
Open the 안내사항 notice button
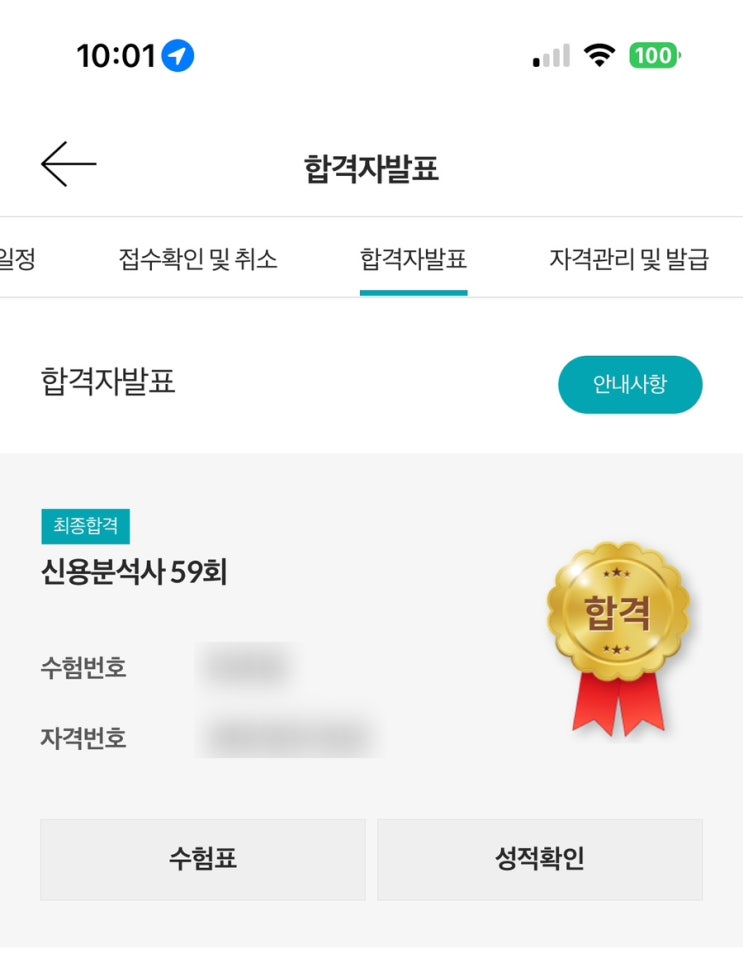[630, 384]
